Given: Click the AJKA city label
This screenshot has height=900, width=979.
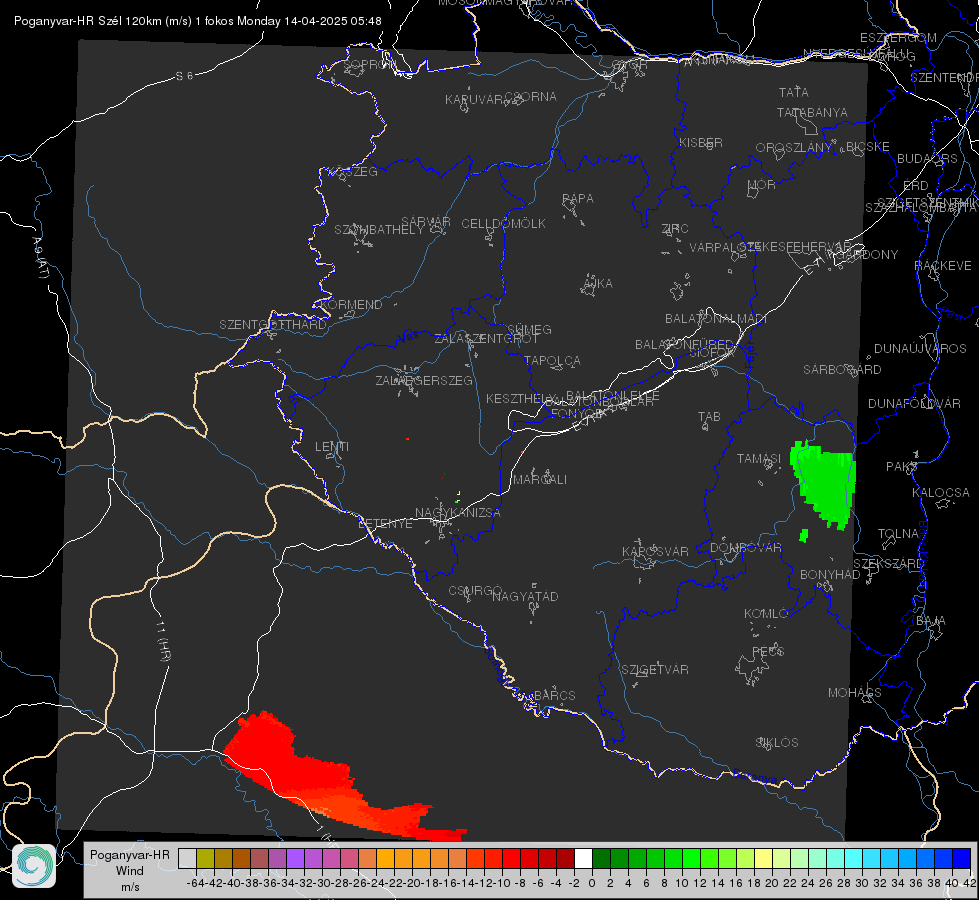Looking at the screenshot, I should 598,284.
